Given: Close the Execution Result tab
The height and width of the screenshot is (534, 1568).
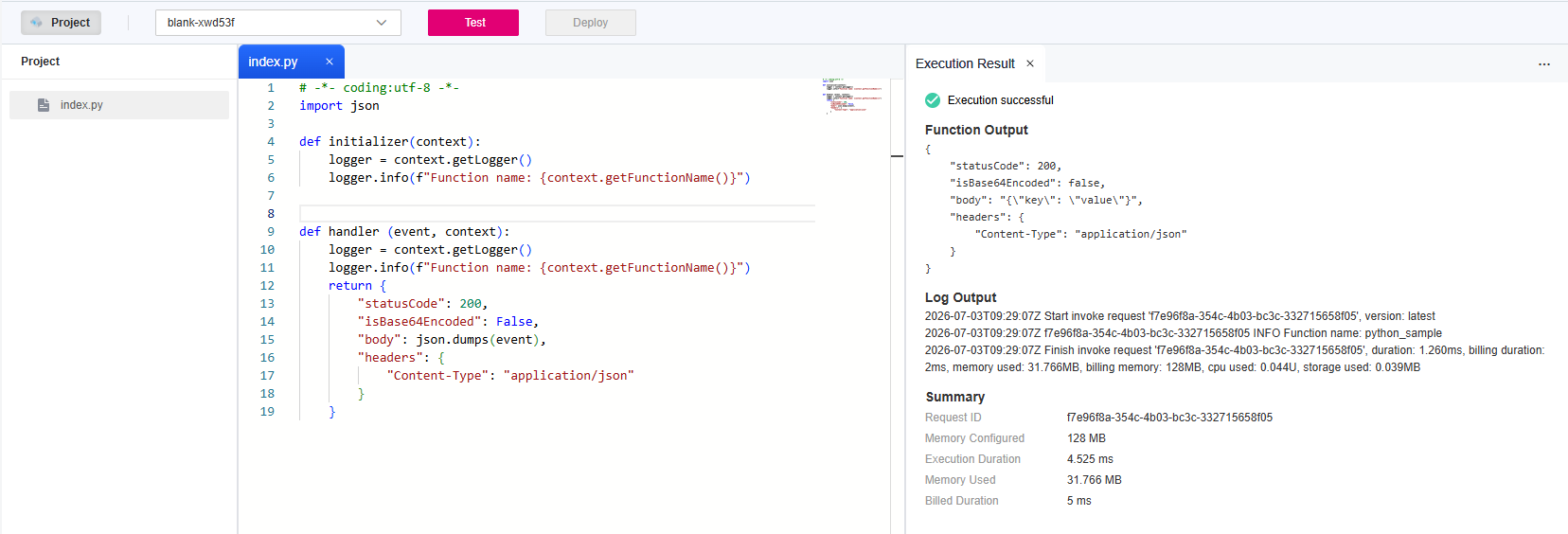Looking at the screenshot, I should (x=1030, y=63).
